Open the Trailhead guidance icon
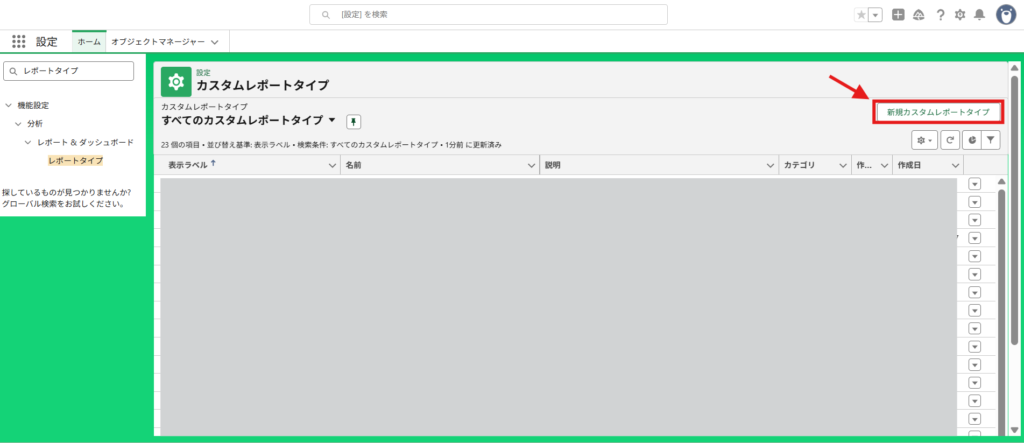The image size is (1024, 443). [x=918, y=14]
